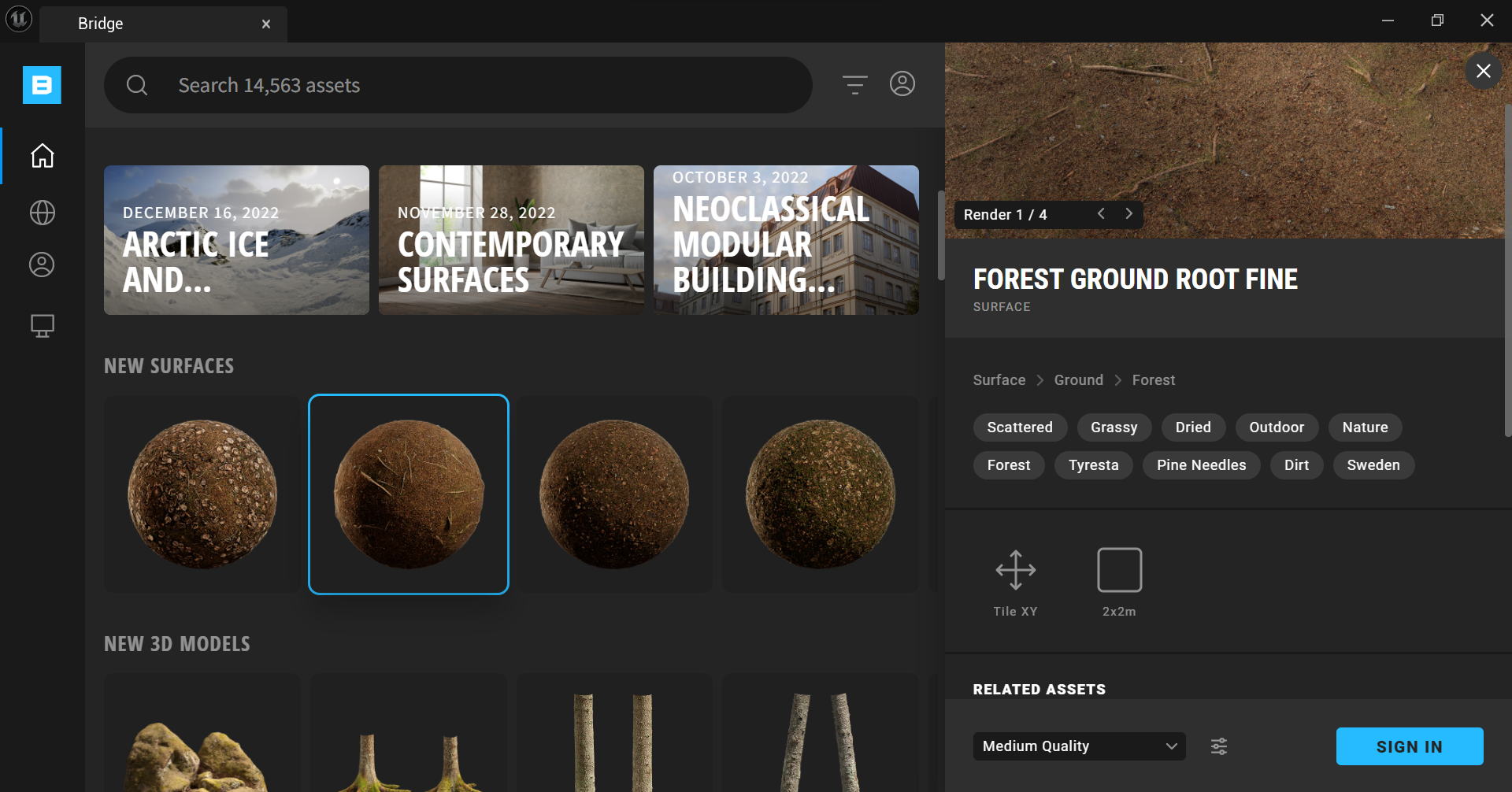Open the Arctic Ice And... featured card

pos(236,240)
